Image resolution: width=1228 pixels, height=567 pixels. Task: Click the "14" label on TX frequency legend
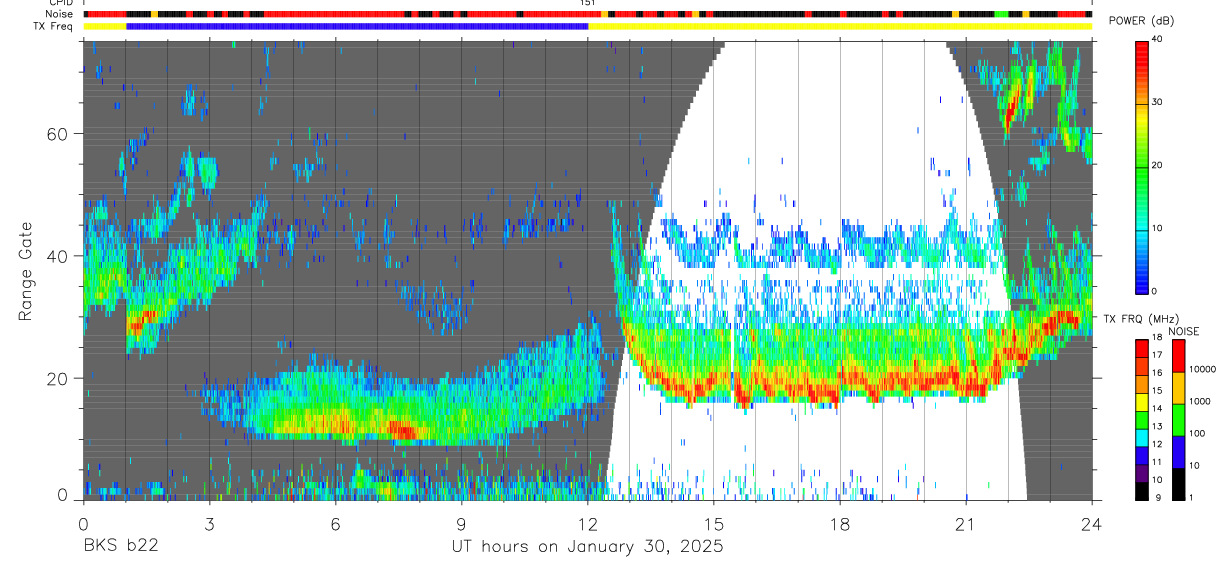point(1157,408)
